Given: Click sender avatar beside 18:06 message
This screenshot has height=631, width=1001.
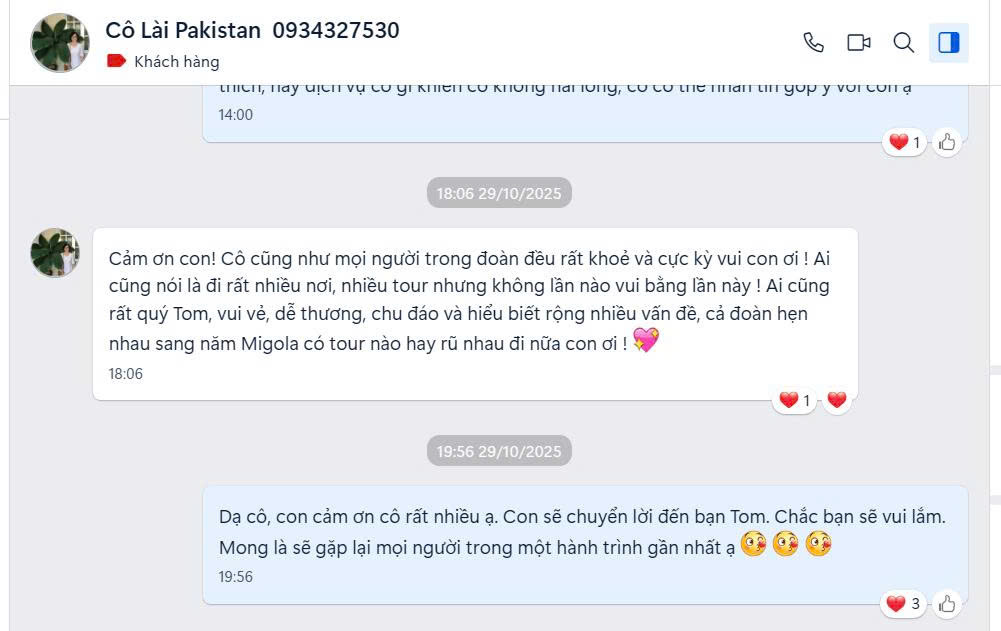Looking at the screenshot, I should tap(55, 252).
